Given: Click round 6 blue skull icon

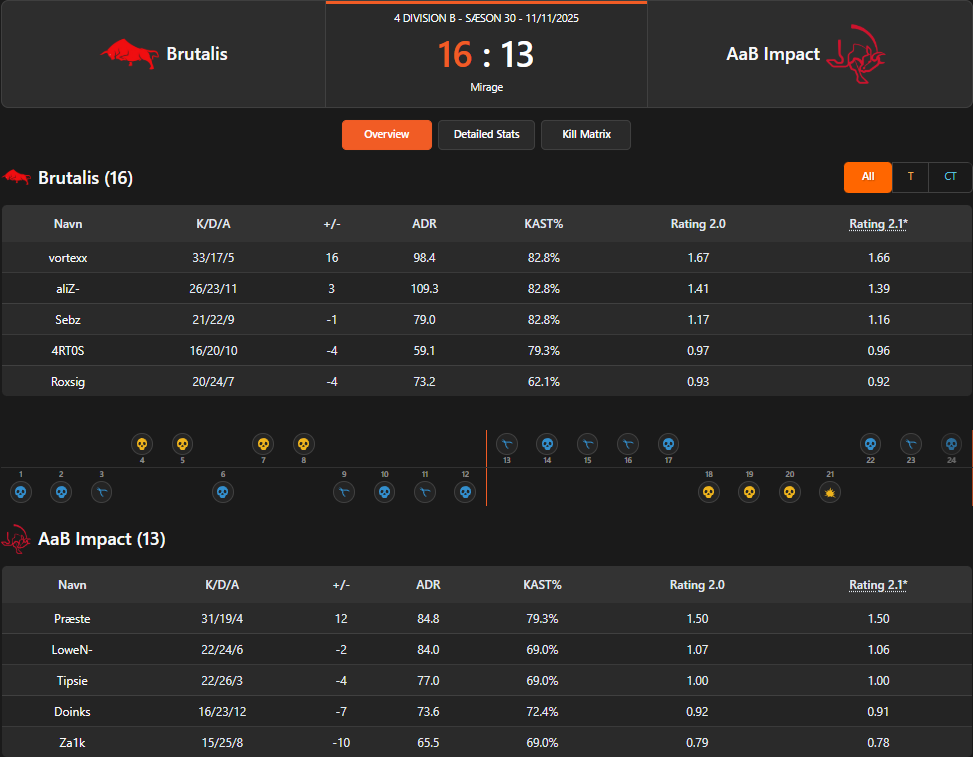Looking at the screenshot, I should tap(223, 493).
